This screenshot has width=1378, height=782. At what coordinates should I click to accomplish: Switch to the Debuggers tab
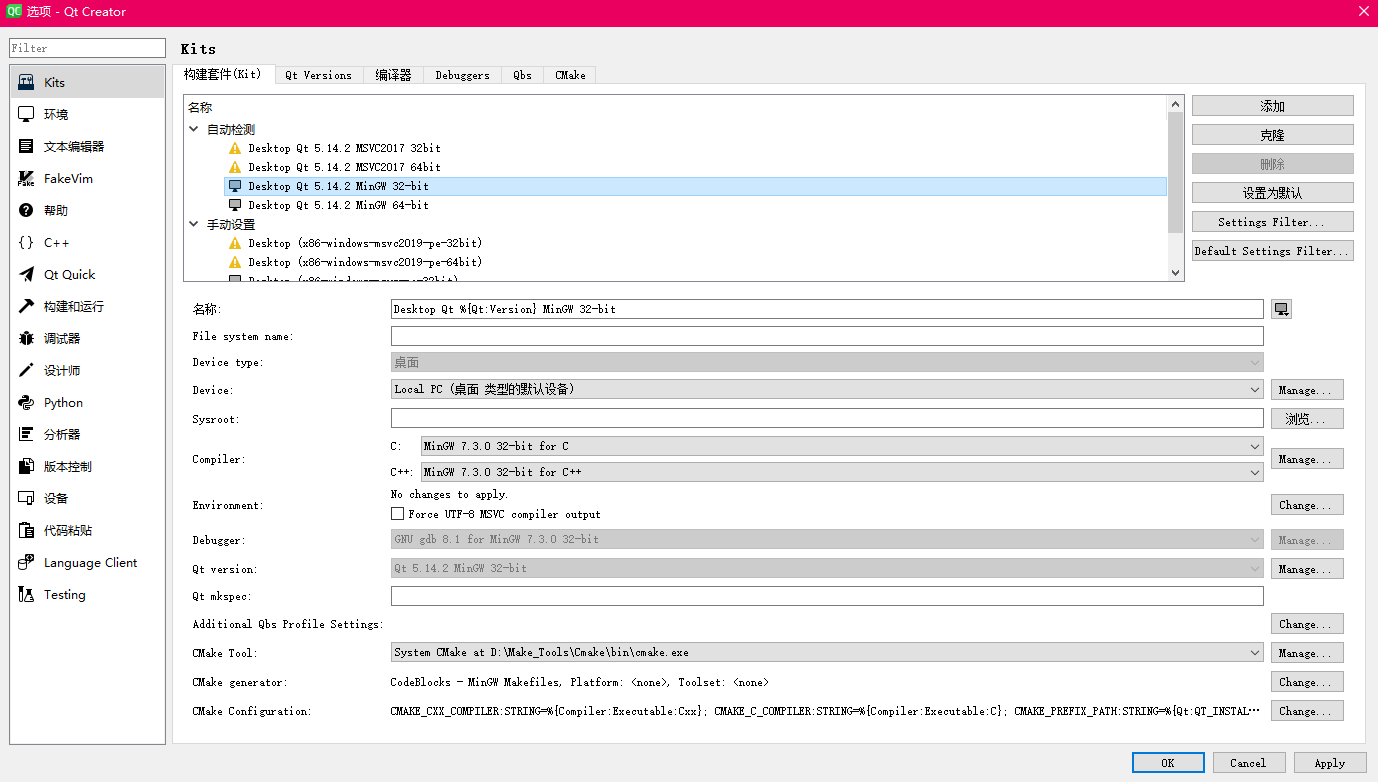462,75
